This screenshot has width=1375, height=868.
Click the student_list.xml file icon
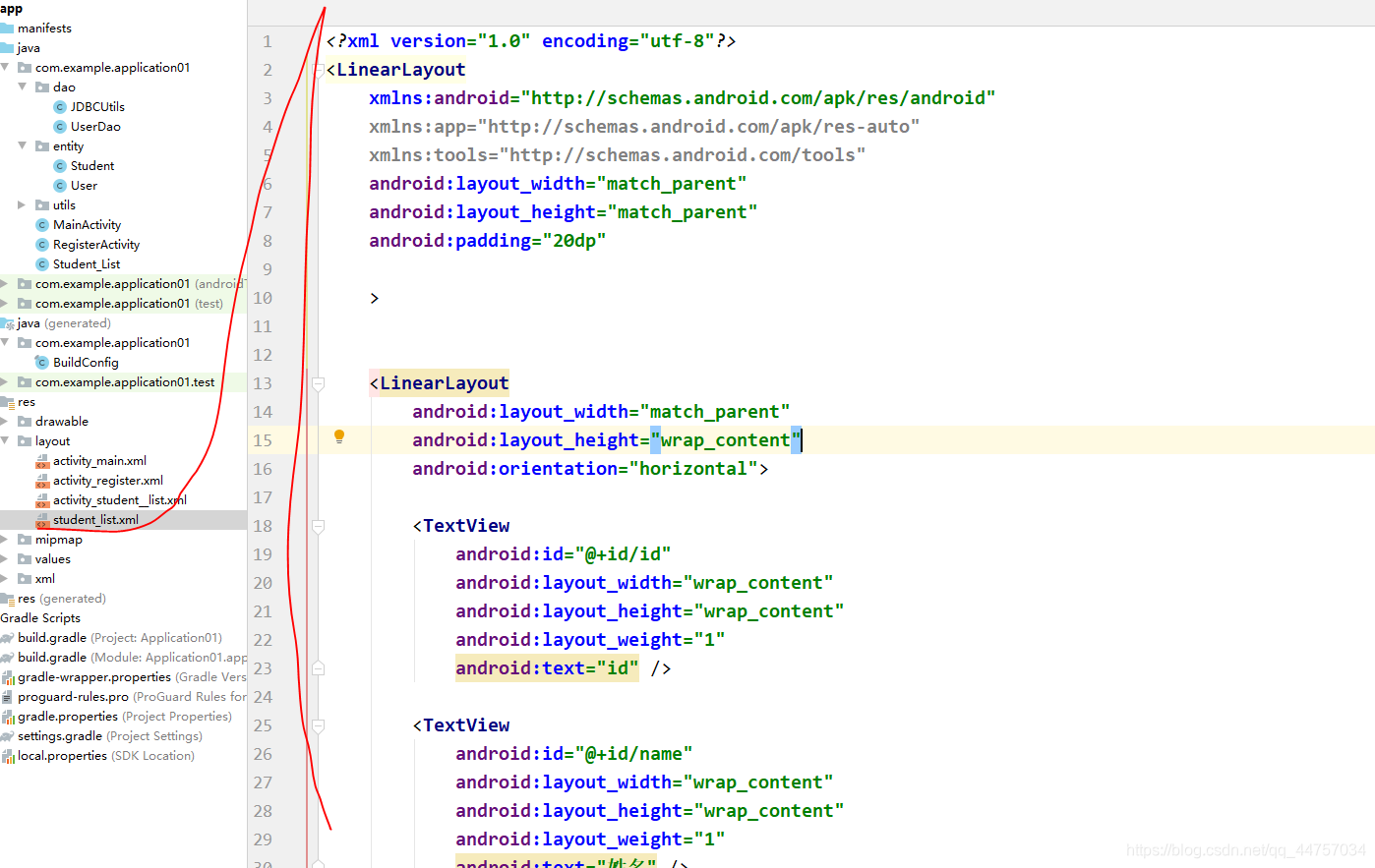42,519
